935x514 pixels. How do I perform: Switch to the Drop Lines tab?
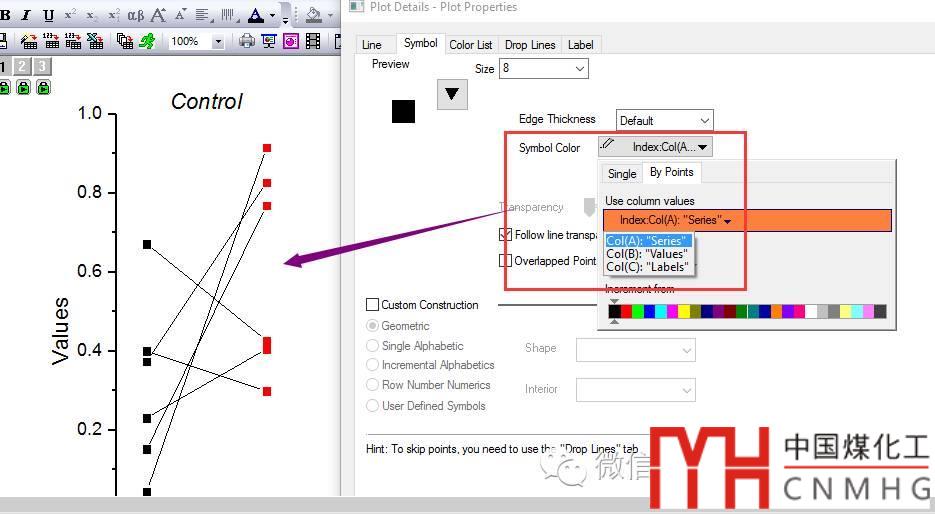(x=529, y=45)
